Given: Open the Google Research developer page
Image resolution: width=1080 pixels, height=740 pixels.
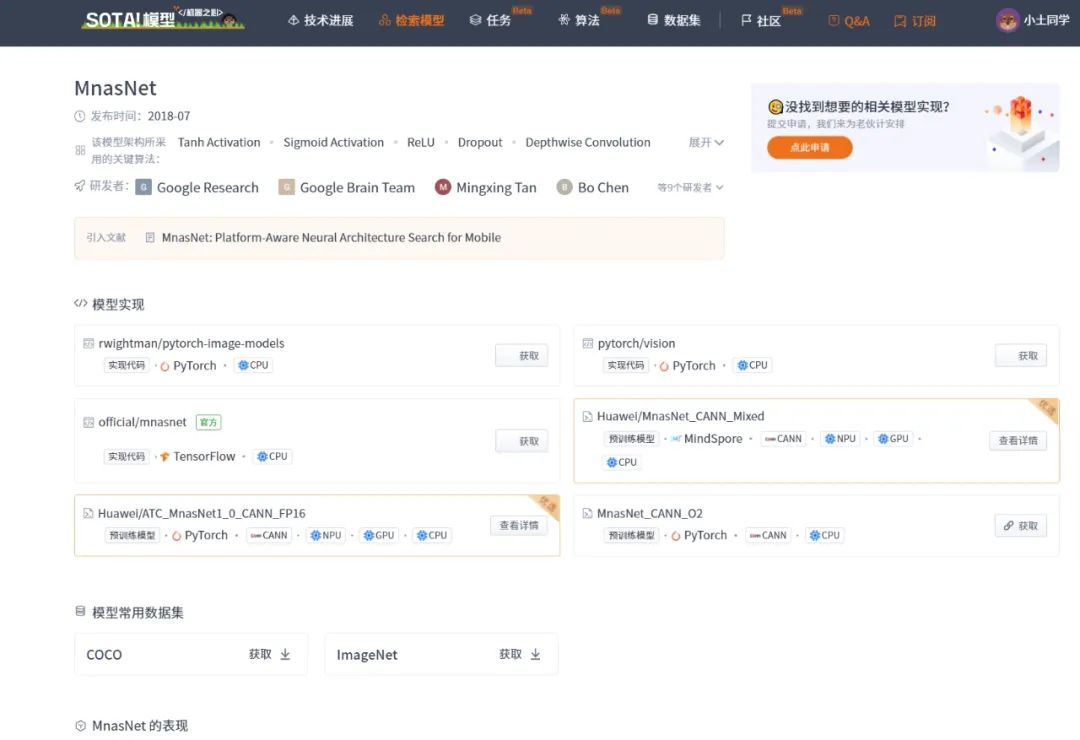Looking at the screenshot, I should pyautogui.click(x=207, y=187).
